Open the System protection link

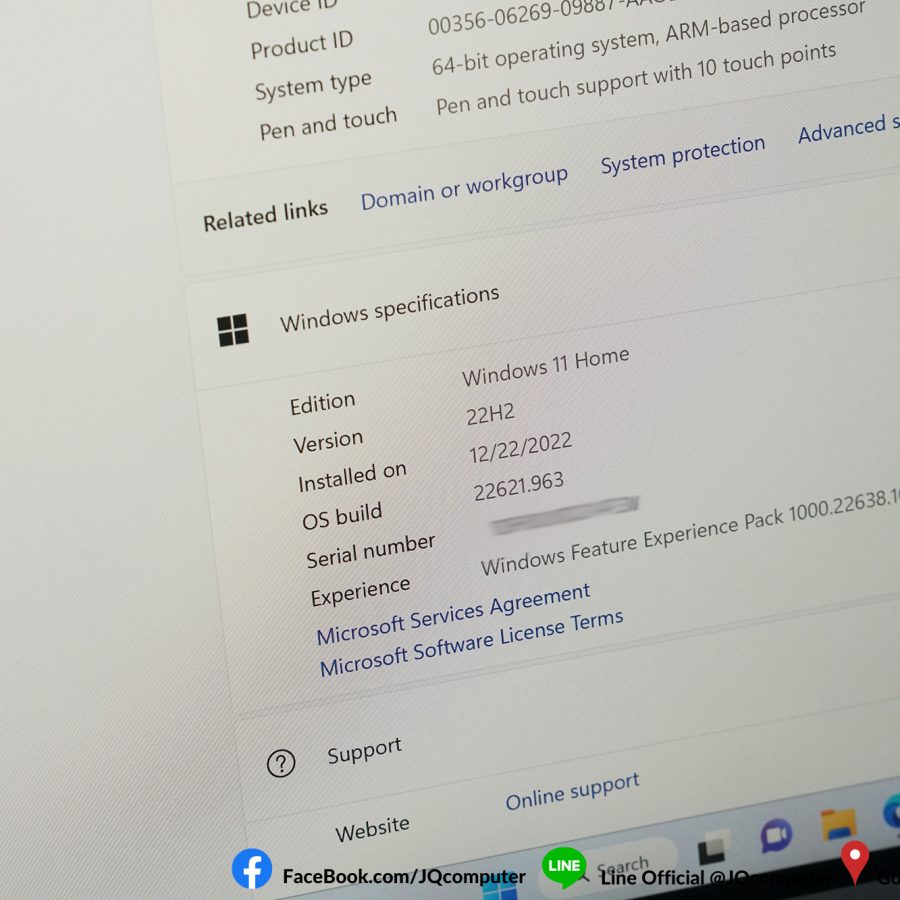(x=682, y=154)
